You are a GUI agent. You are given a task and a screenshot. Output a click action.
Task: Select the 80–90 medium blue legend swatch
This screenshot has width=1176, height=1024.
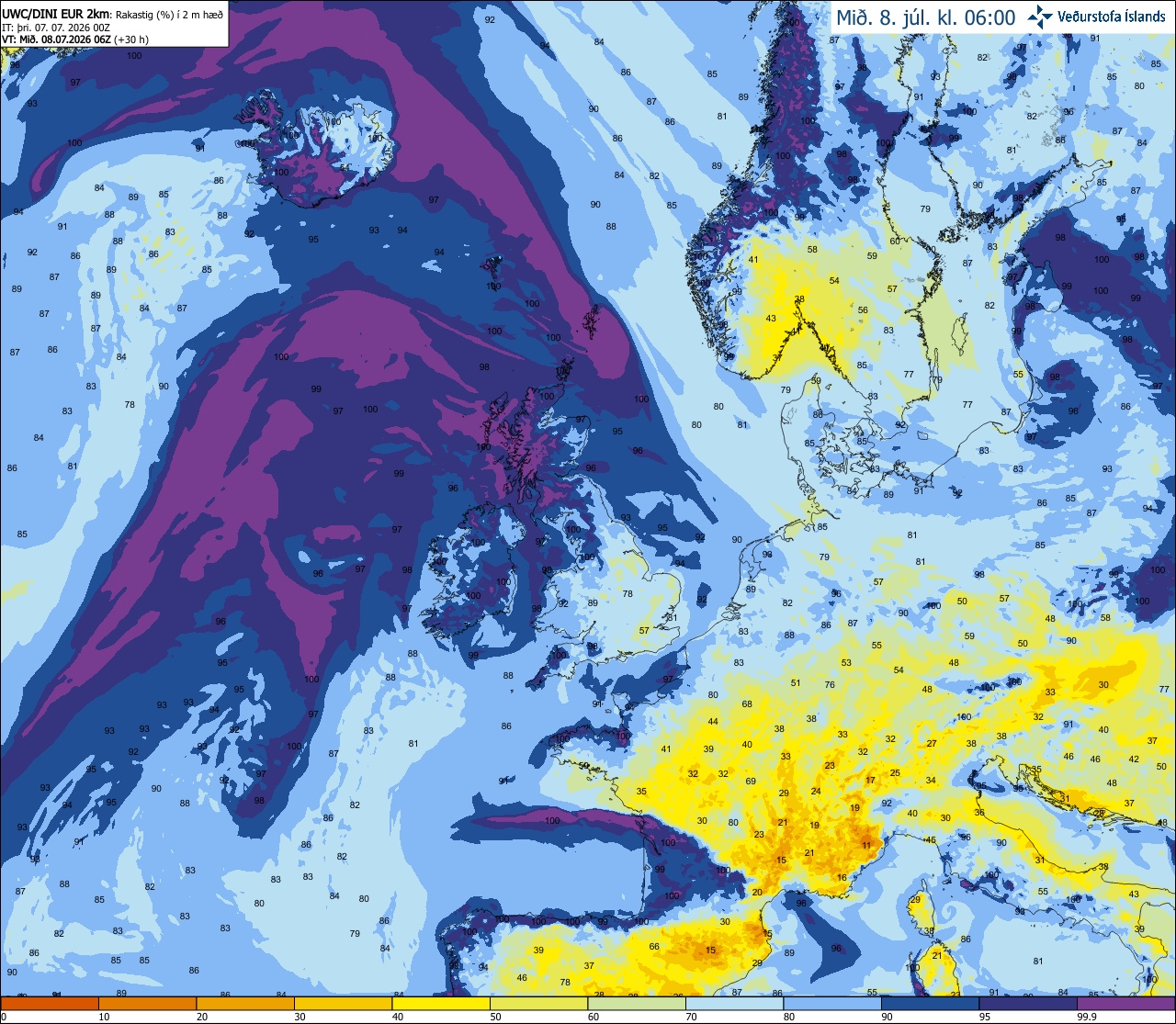pos(833,1004)
